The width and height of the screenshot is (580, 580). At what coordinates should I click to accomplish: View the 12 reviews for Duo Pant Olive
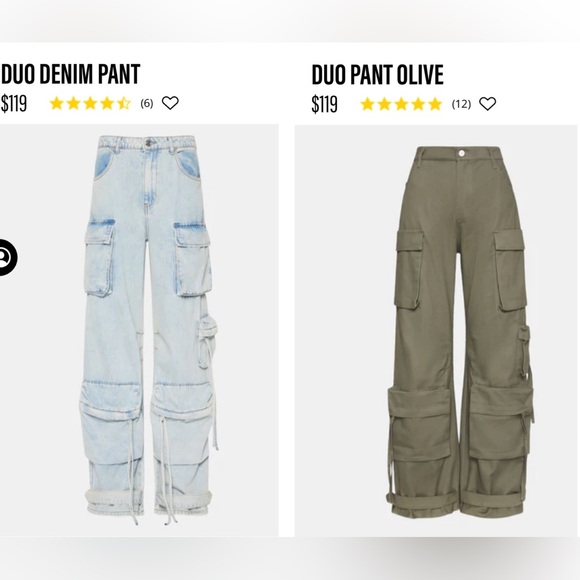point(461,104)
